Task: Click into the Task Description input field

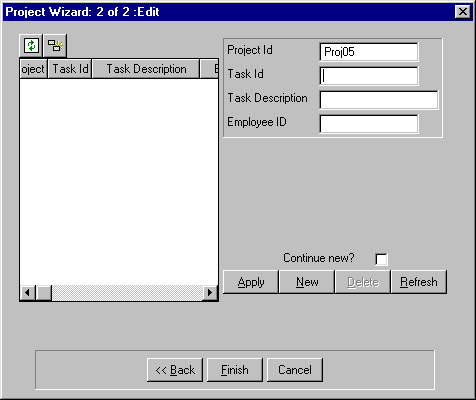Action: pyautogui.click(x=379, y=100)
